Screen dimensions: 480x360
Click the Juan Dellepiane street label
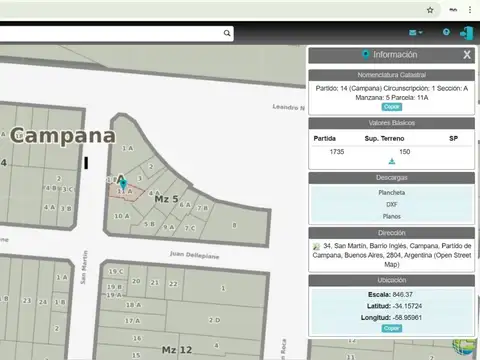pyautogui.click(x=195, y=255)
